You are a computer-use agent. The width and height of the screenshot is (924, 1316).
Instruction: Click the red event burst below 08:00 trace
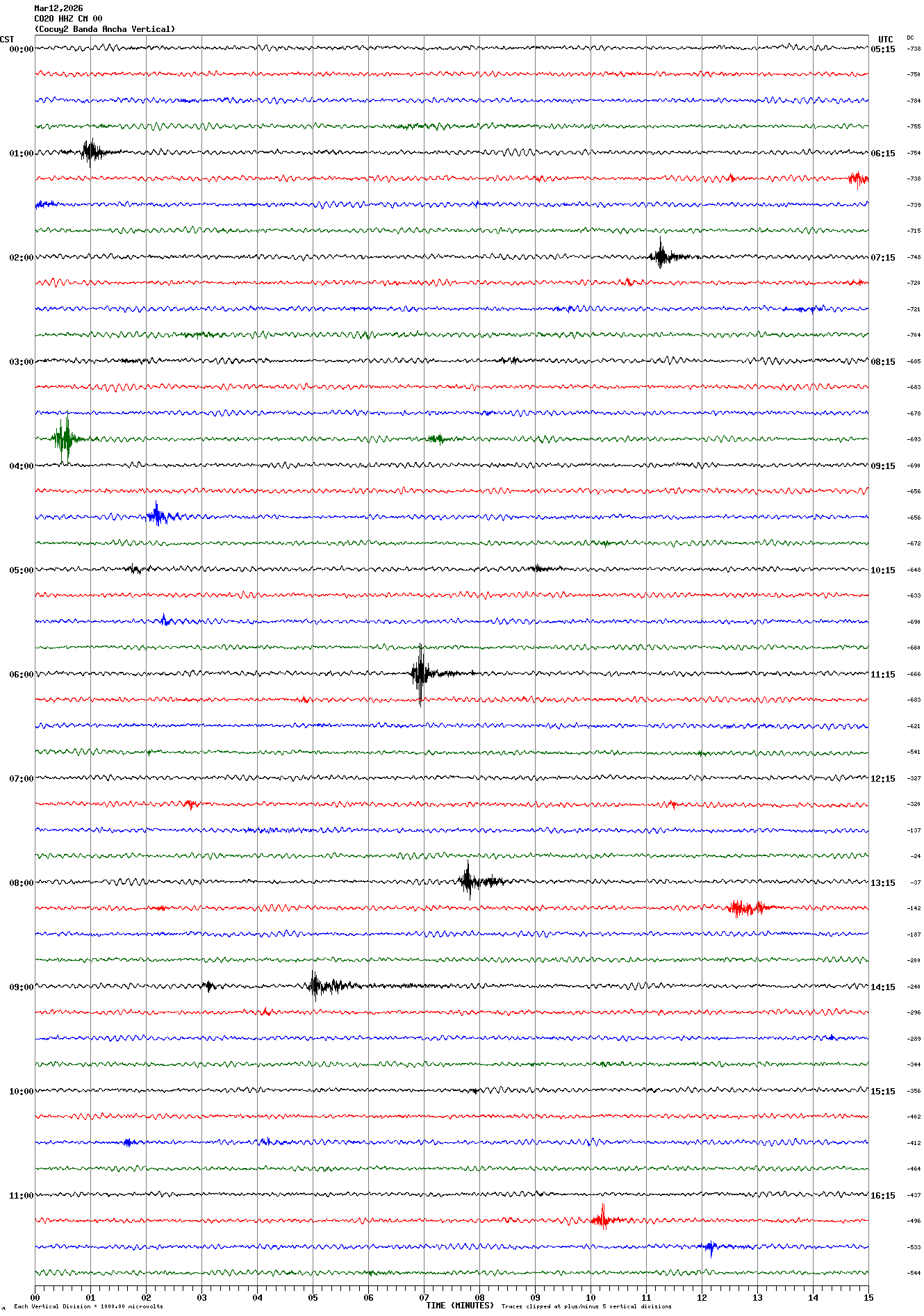743,907
